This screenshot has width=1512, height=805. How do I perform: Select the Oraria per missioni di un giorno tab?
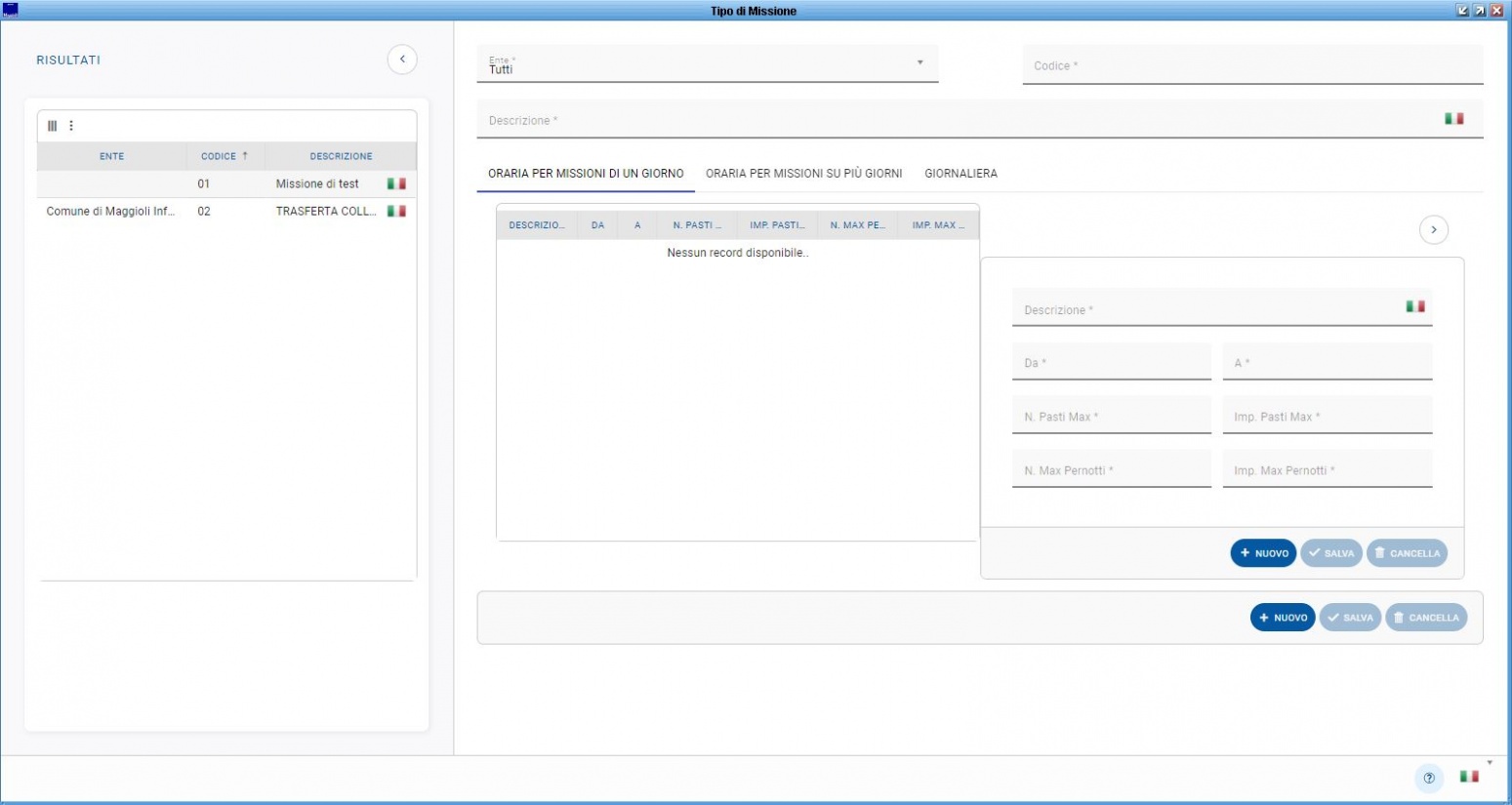[586, 174]
